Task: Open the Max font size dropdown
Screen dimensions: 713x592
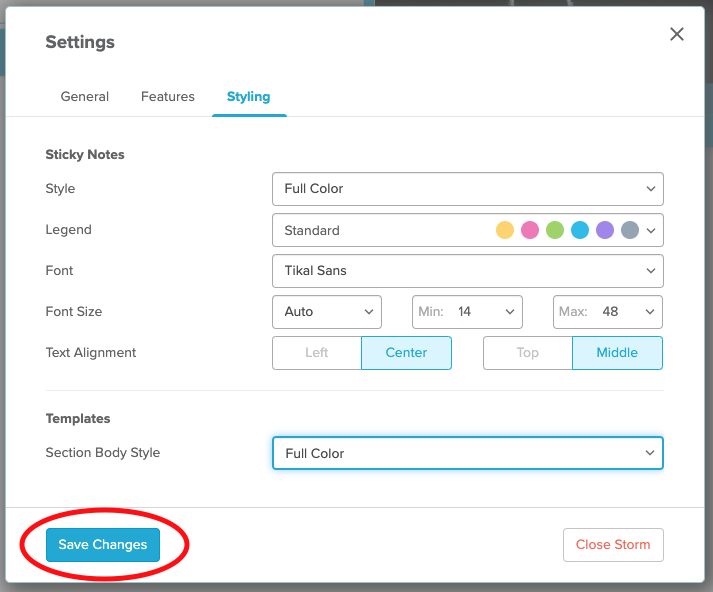Action: [x=608, y=312]
